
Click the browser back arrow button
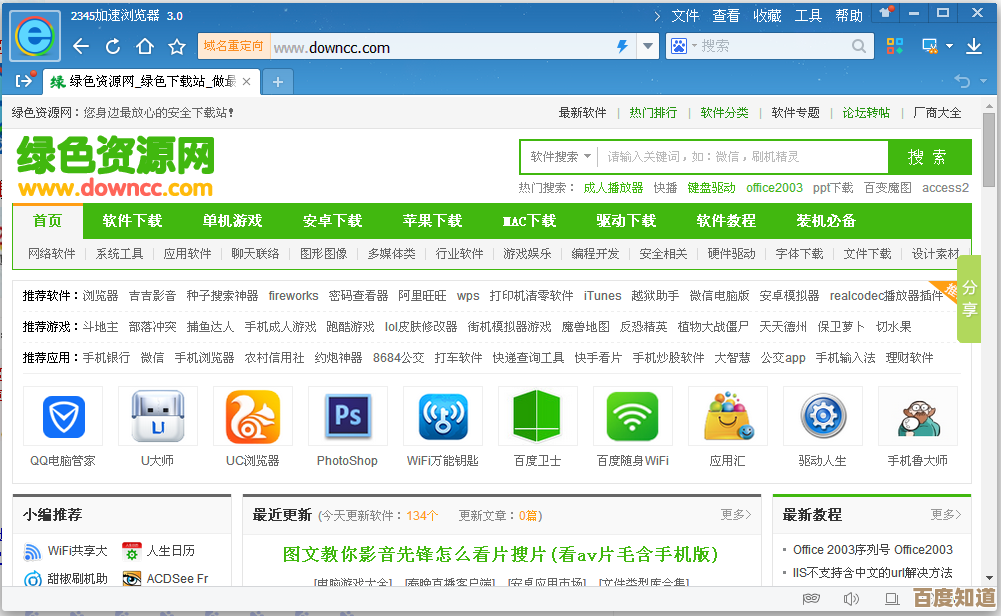point(81,47)
